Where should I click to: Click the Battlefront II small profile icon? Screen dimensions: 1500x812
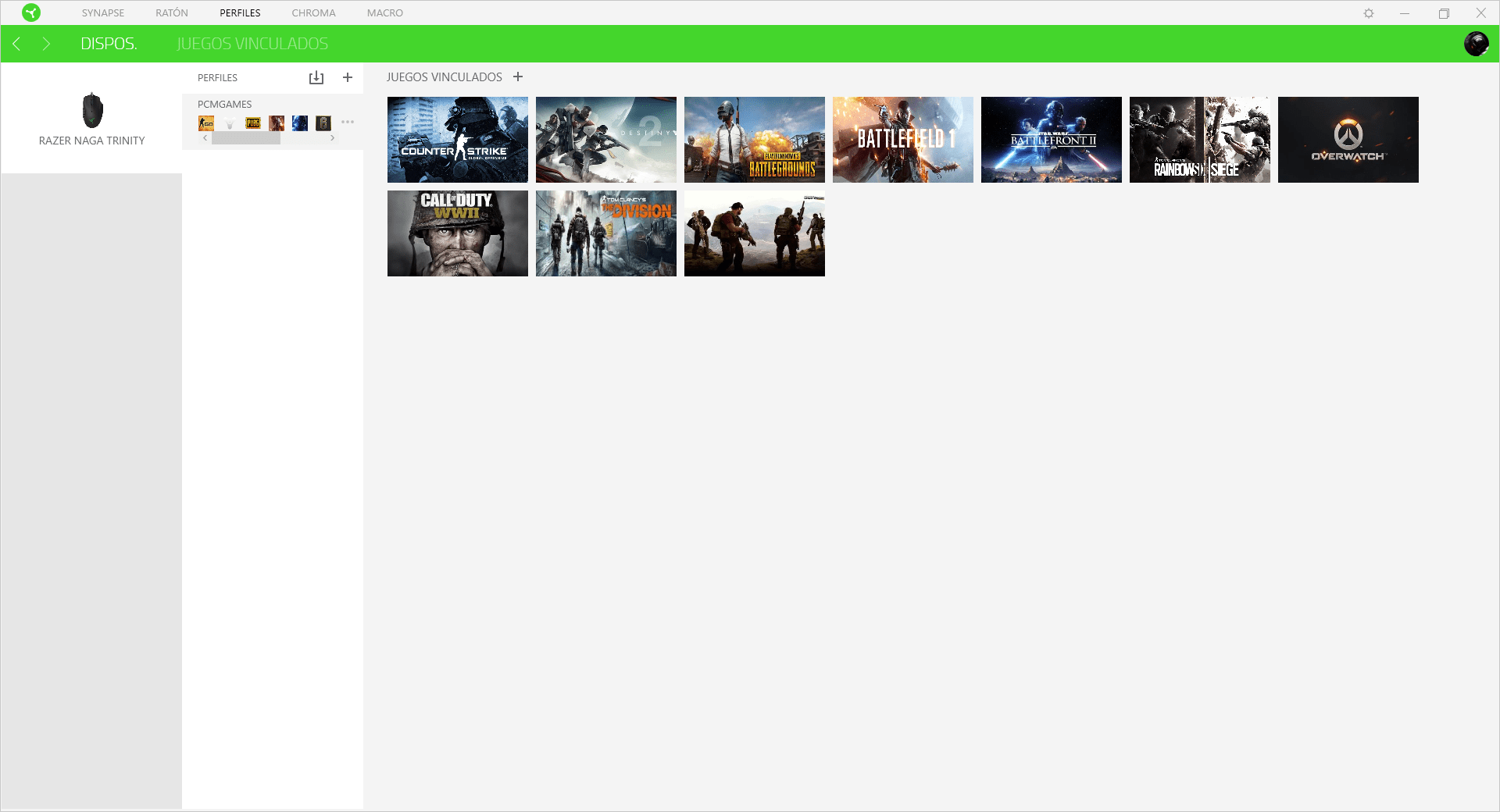pyautogui.click(x=300, y=123)
